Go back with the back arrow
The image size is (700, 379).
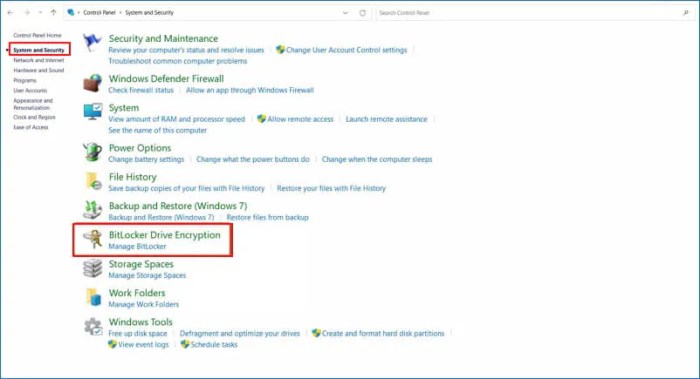tap(10, 12)
